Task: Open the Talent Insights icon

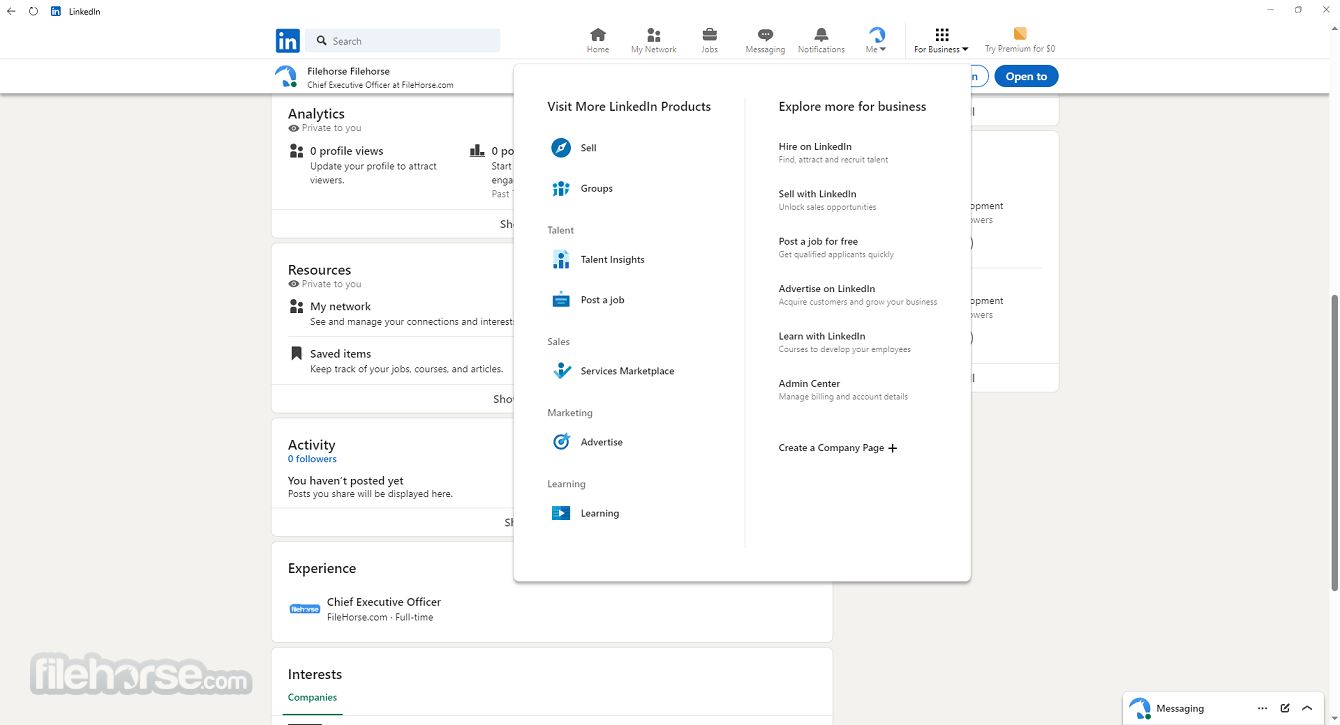Action: click(x=561, y=259)
